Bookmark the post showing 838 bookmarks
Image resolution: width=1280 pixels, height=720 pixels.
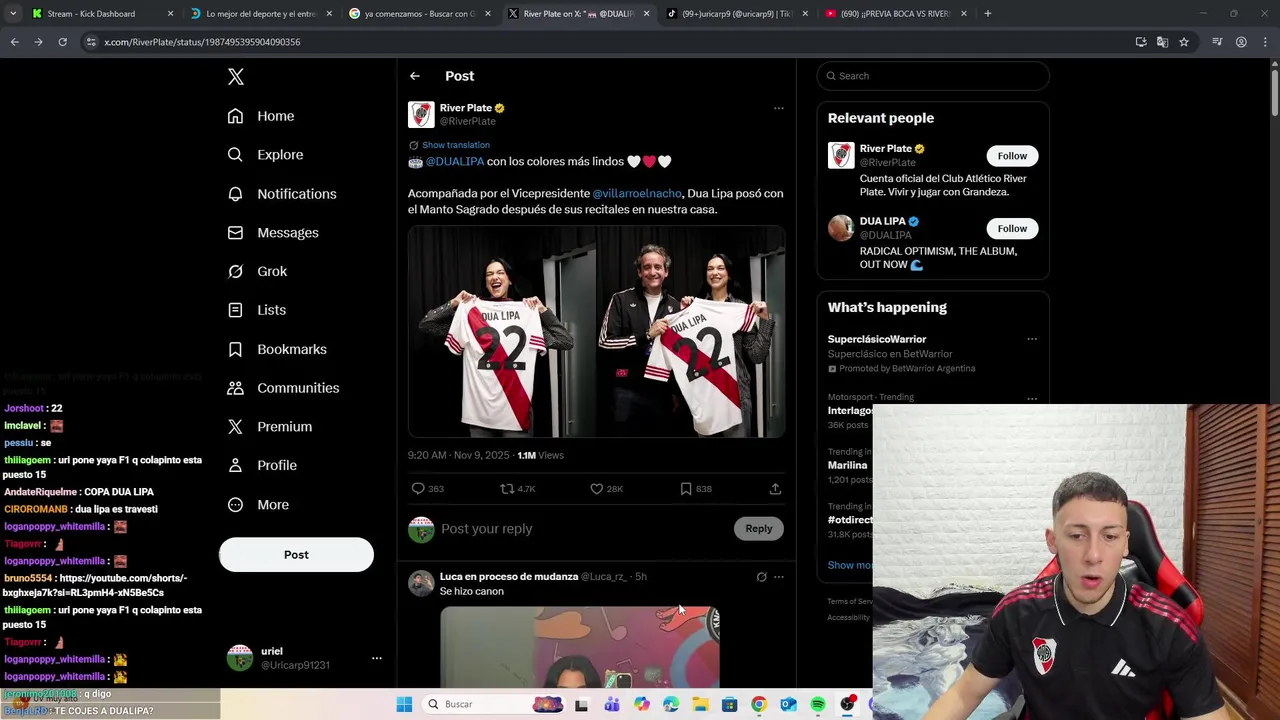(x=696, y=489)
